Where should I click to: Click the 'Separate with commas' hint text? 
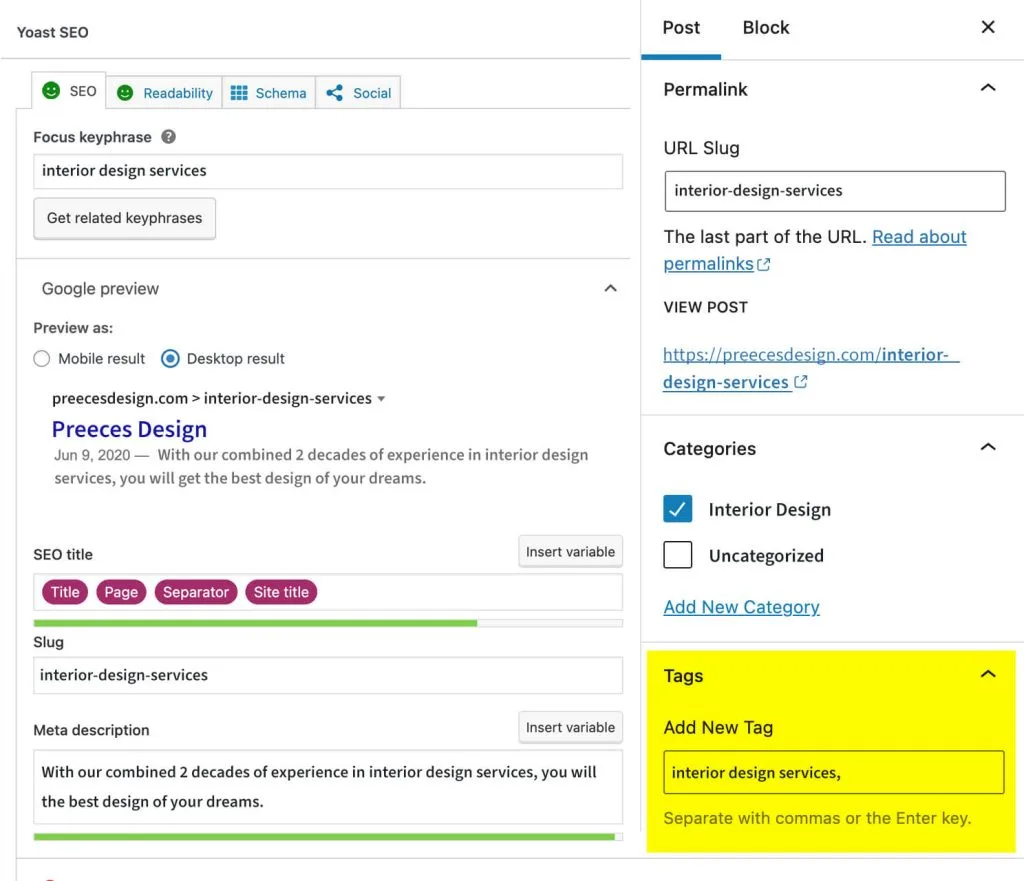tap(817, 818)
